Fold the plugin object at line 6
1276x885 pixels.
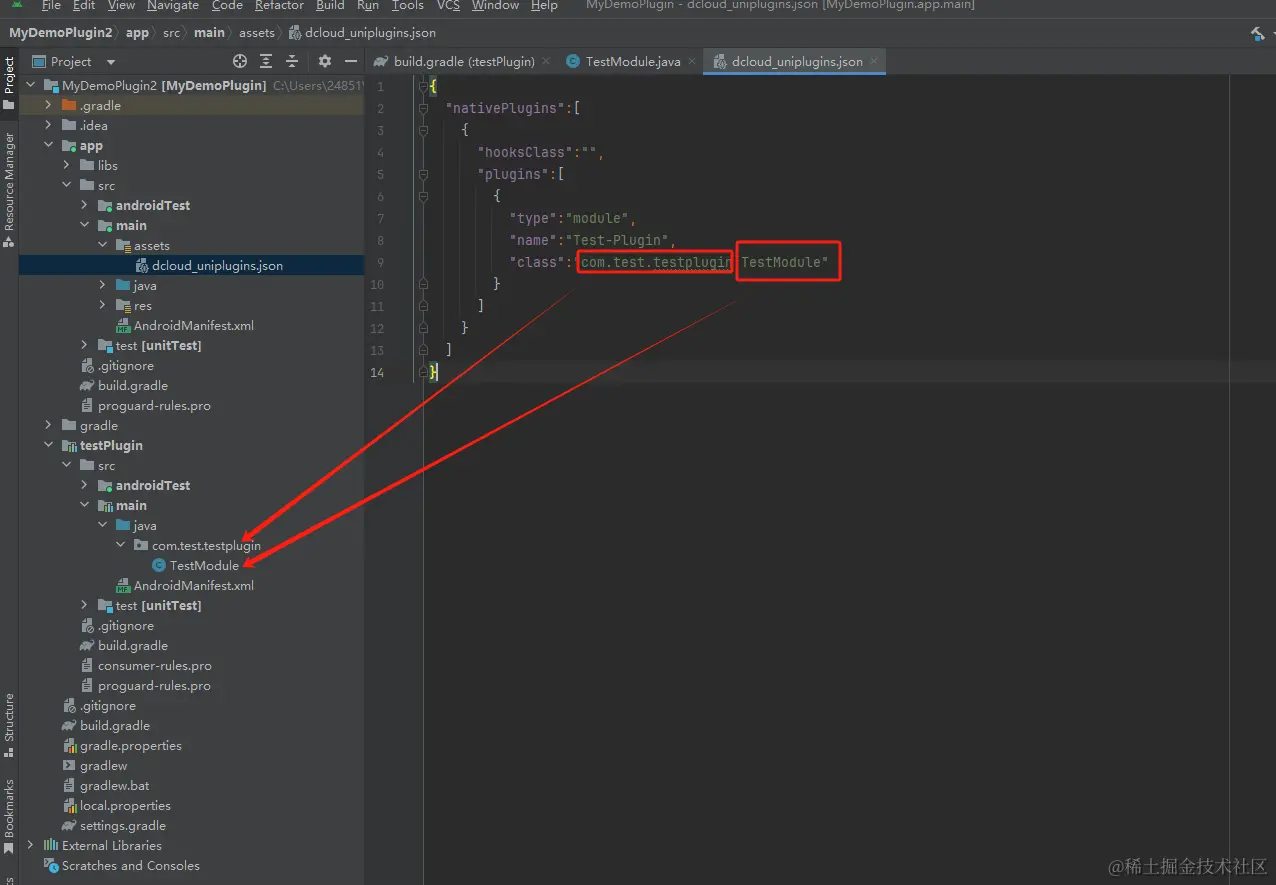tap(423, 196)
